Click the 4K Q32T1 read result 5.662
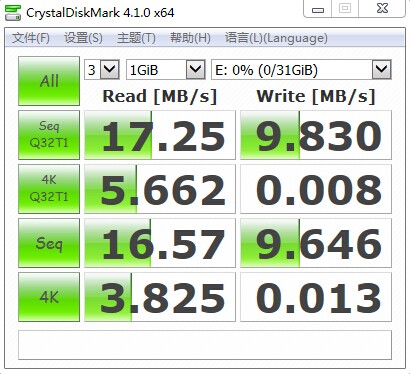This screenshot has height=374, width=410. (160, 189)
